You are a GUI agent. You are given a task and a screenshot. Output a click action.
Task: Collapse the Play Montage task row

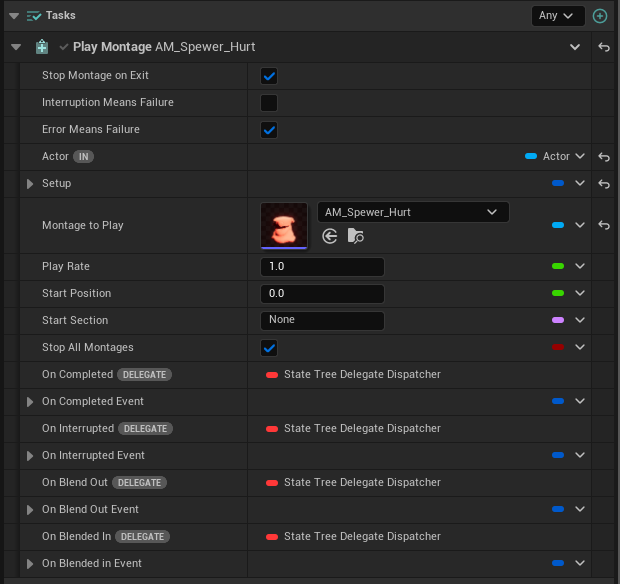(16, 47)
